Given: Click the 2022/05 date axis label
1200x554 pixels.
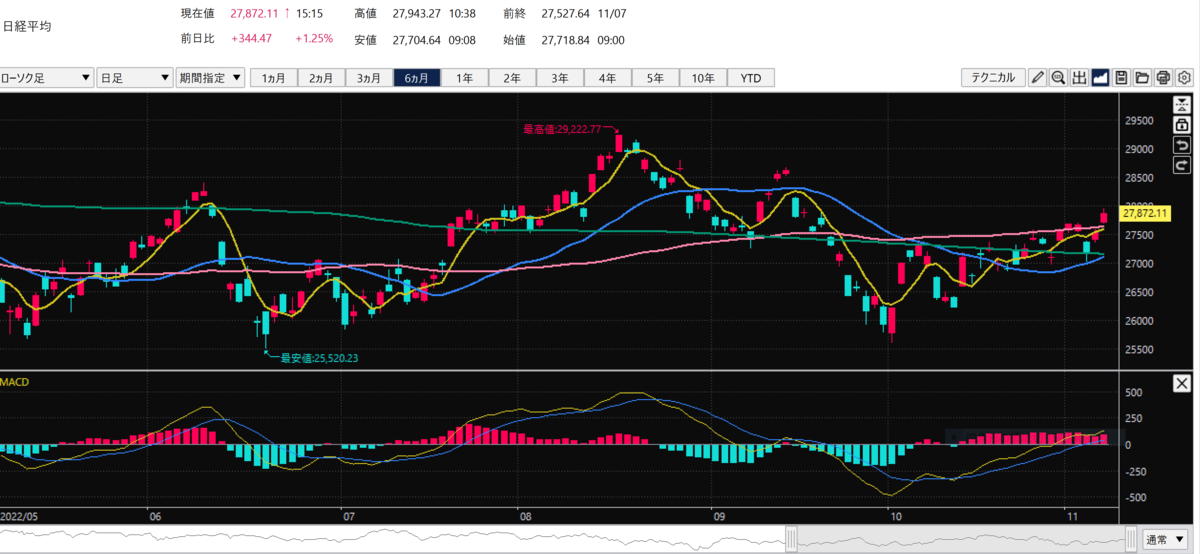Looking at the screenshot, I should (19, 517).
